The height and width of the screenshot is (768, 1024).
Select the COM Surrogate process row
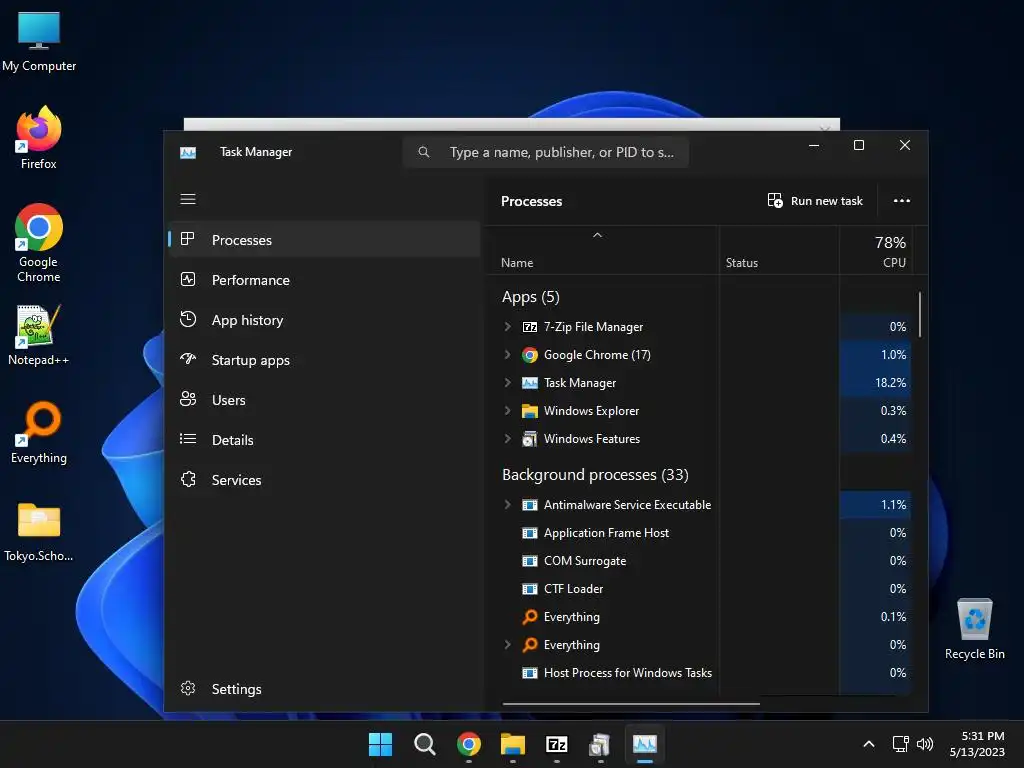tap(700, 561)
